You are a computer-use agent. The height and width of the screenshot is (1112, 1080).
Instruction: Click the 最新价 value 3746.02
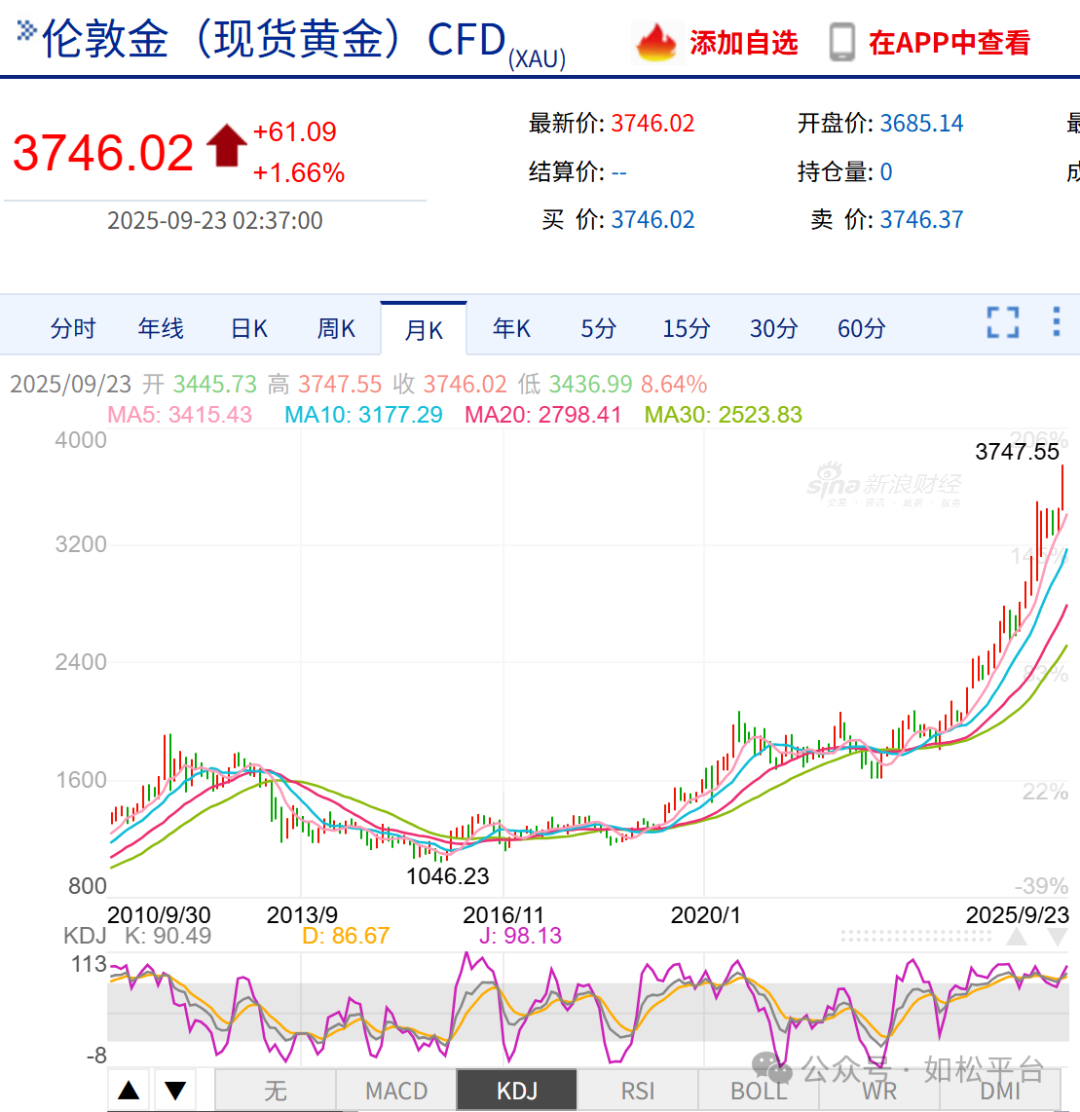652,123
